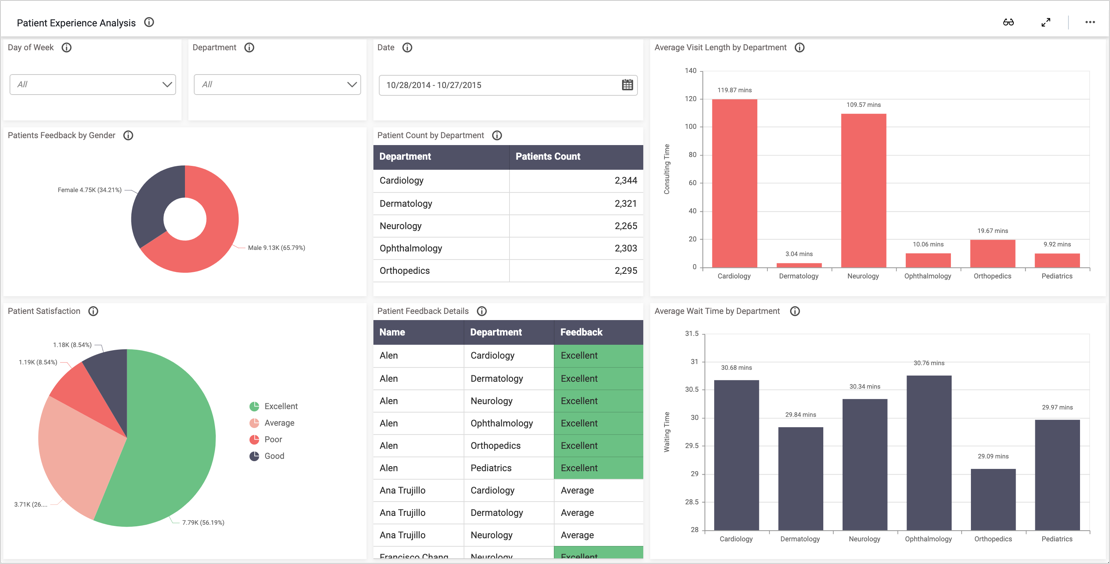Select Dermatology row in Patient Count table
The image size is (1110, 564).
[x=508, y=204]
